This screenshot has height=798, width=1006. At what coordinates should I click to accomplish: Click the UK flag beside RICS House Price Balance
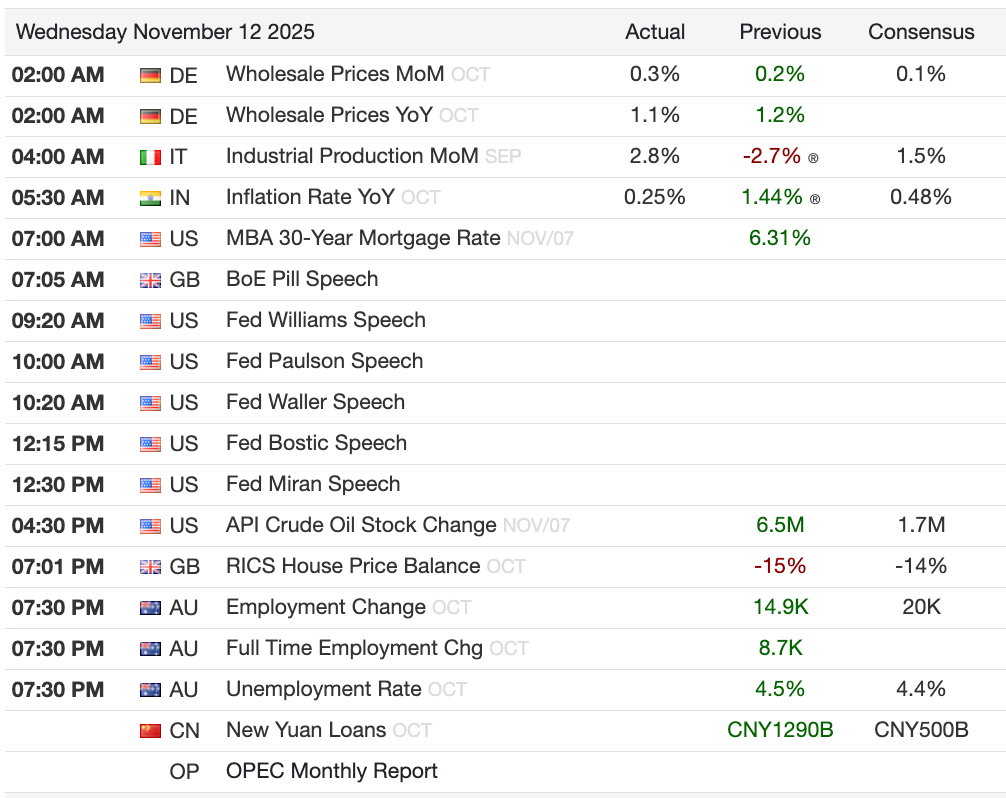point(150,568)
